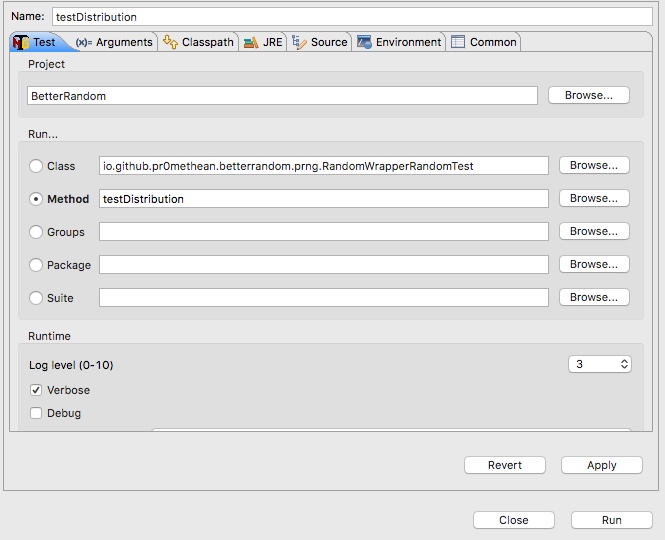
Task: Run the testDistribution configuration
Action: [612, 520]
